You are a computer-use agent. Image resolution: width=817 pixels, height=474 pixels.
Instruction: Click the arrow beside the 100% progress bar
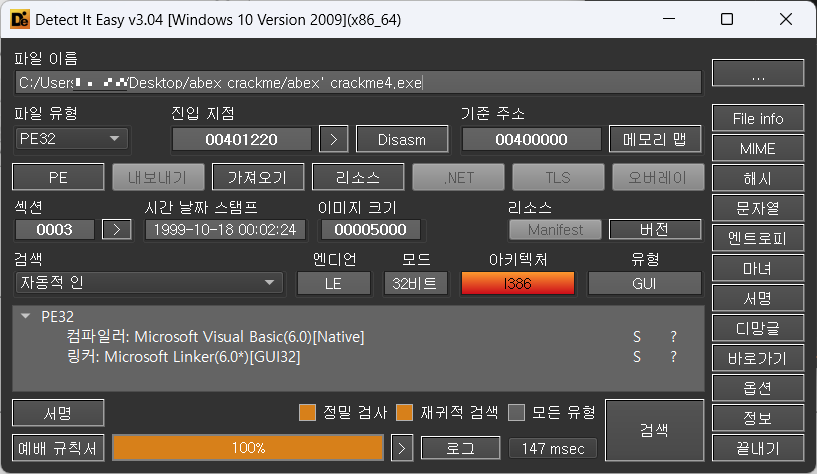click(x=402, y=448)
